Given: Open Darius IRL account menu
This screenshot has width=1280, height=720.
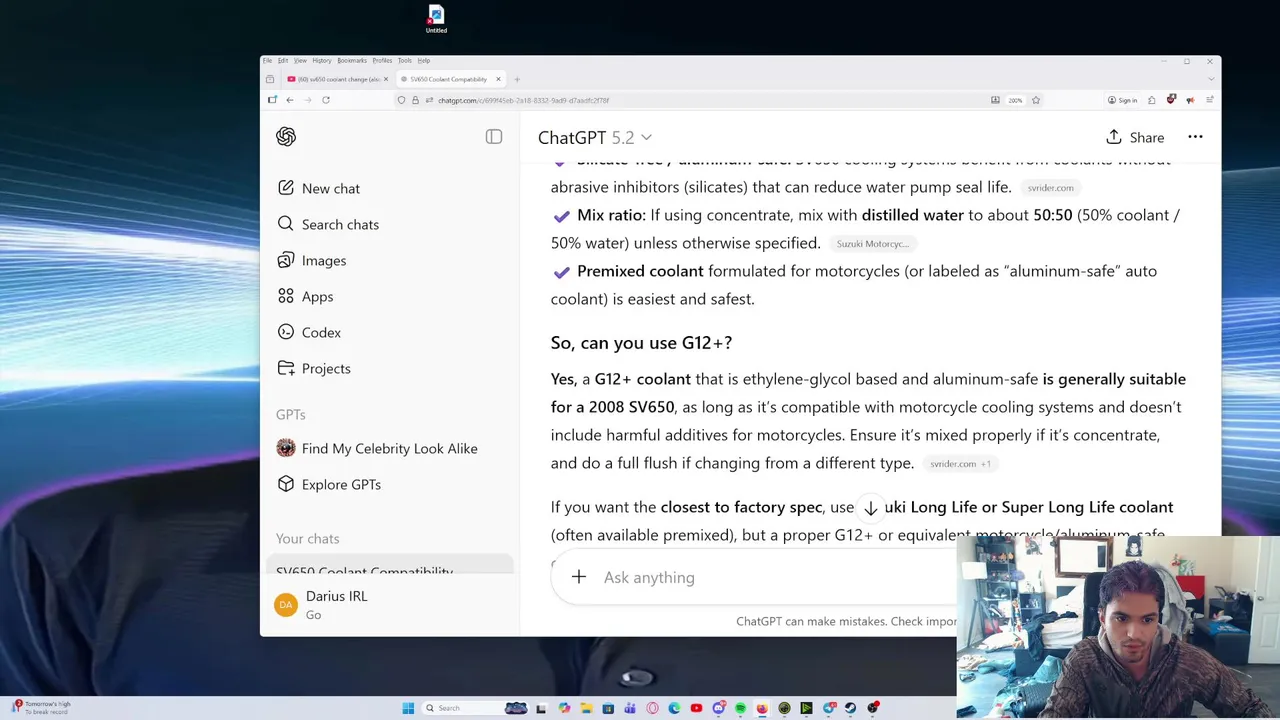Looking at the screenshot, I should pos(389,605).
